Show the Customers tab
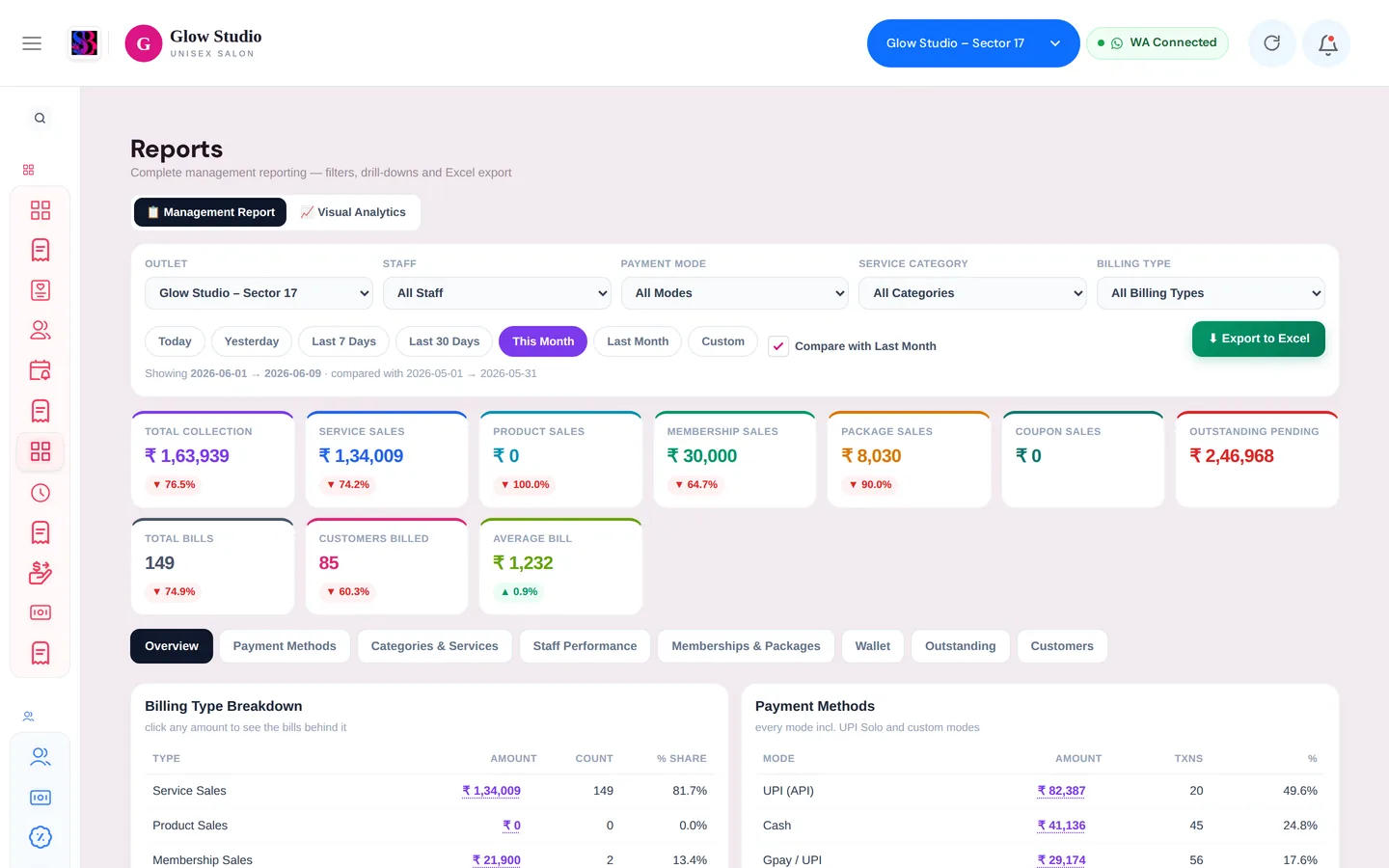 click(x=1062, y=646)
